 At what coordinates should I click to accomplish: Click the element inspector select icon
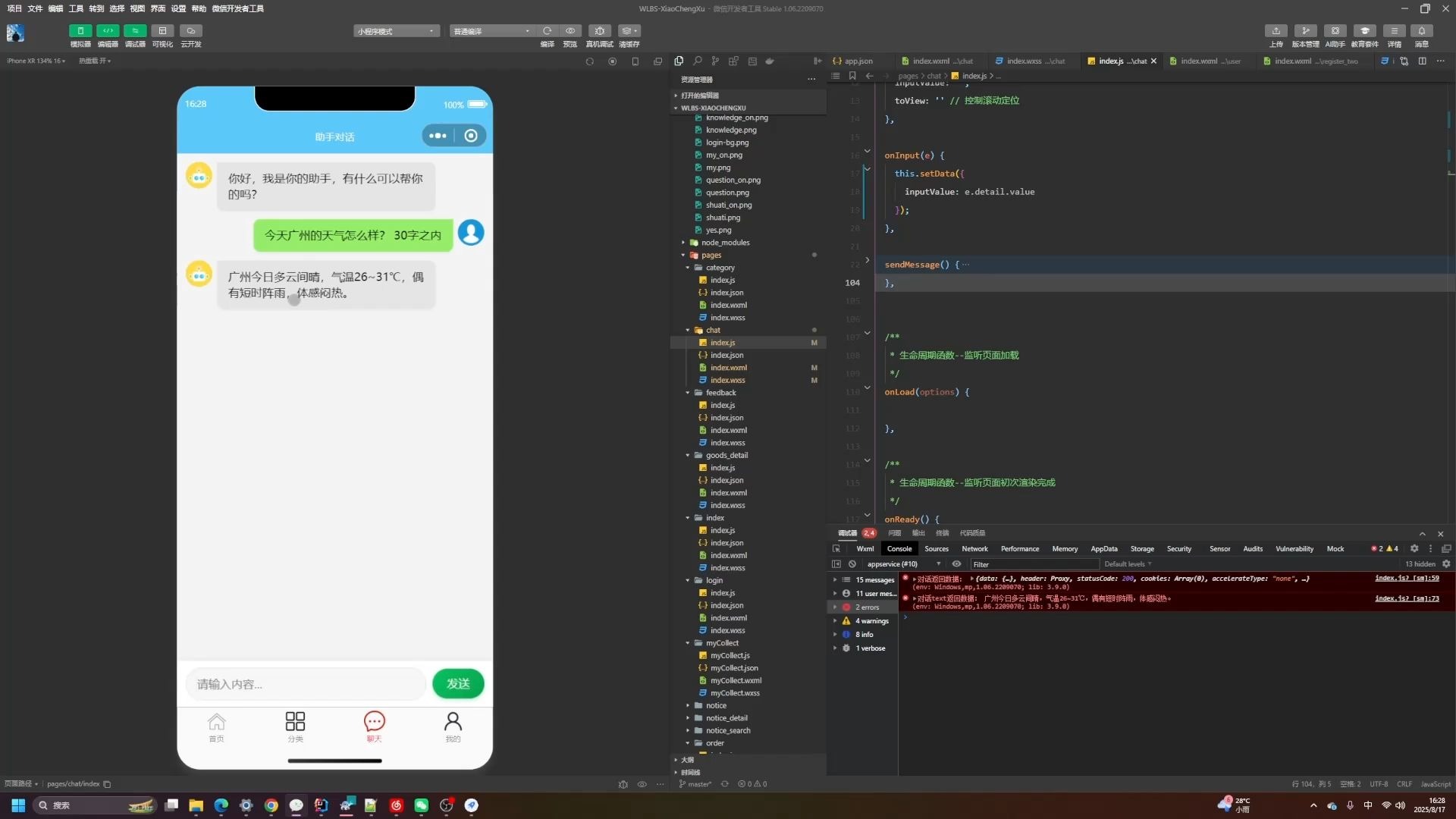836,549
